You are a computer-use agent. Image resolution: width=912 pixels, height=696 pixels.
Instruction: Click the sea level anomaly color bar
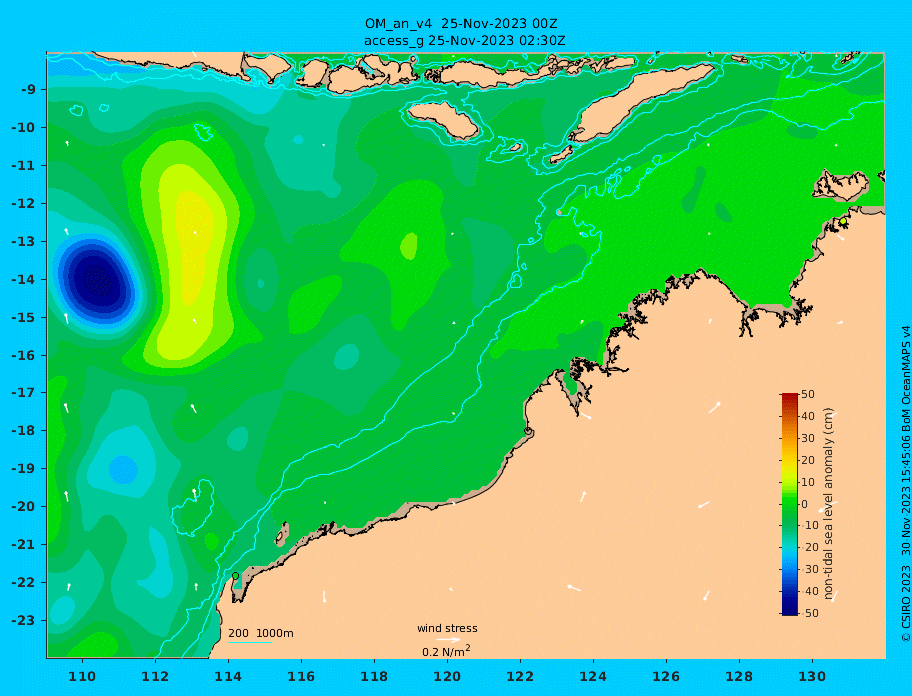coord(789,504)
